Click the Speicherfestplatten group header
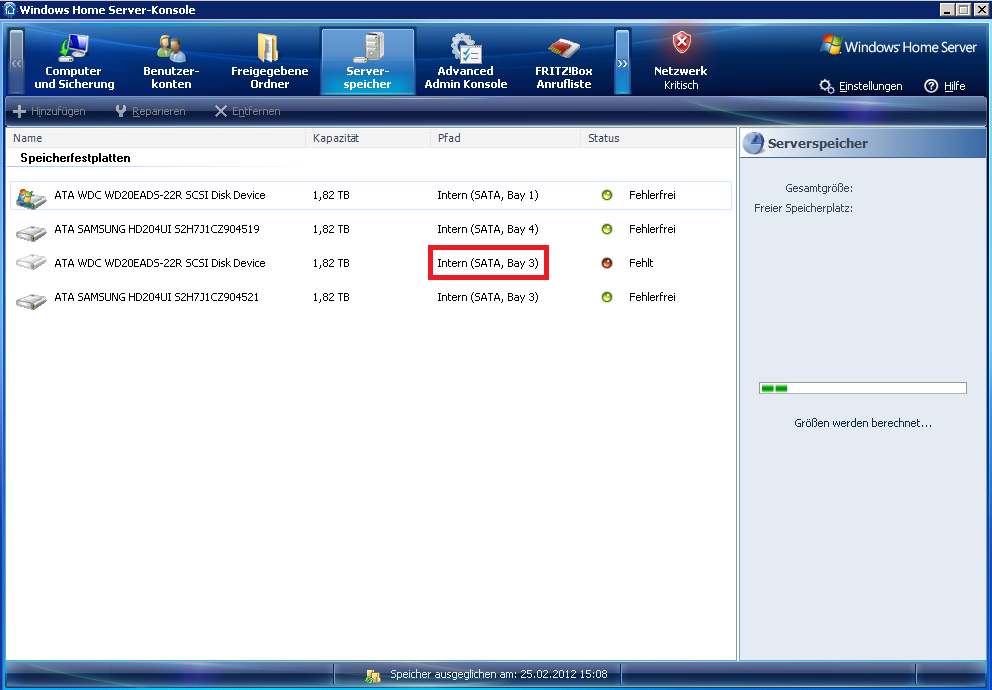This screenshot has height=690, width=992. [75, 158]
